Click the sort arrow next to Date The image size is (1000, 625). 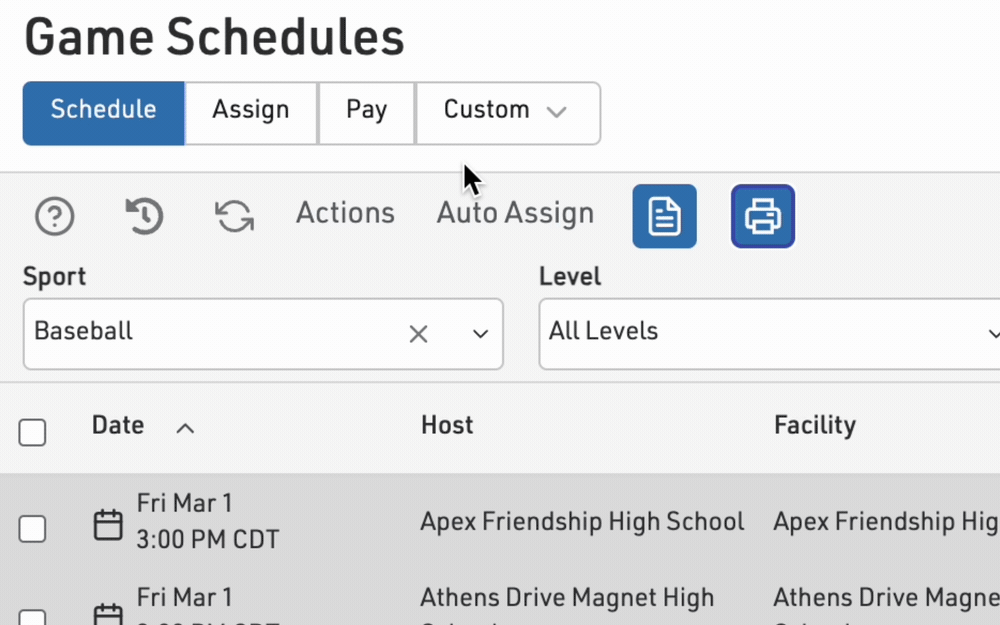click(x=185, y=429)
